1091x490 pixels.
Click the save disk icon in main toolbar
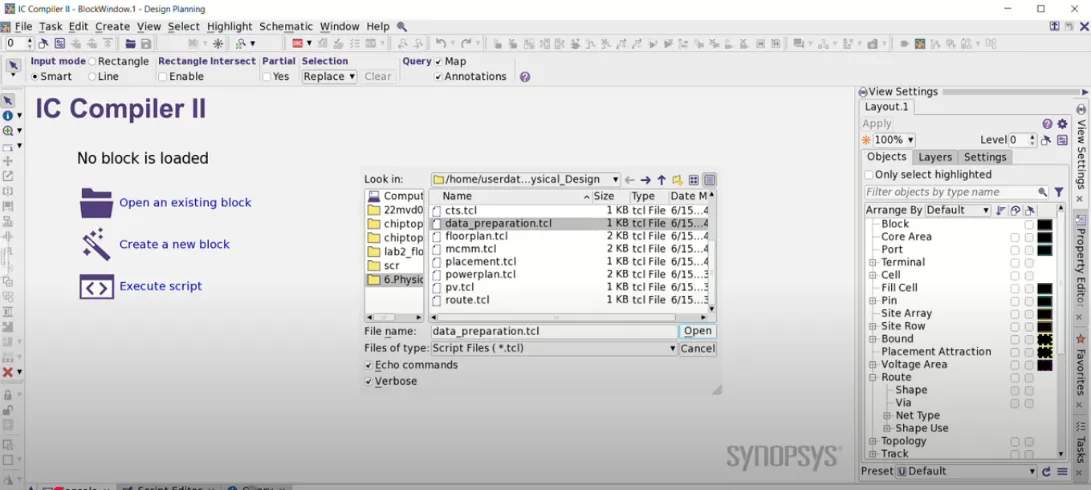(x=145, y=43)
